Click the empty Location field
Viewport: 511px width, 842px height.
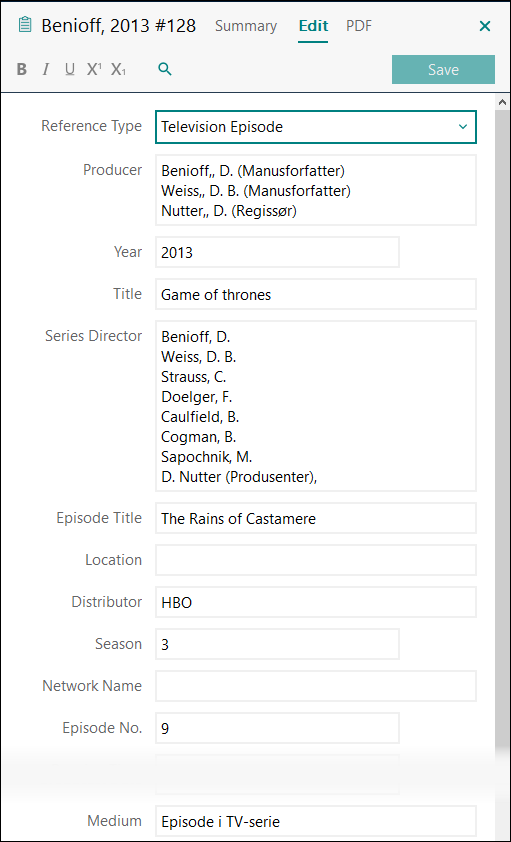coord(316,560)
